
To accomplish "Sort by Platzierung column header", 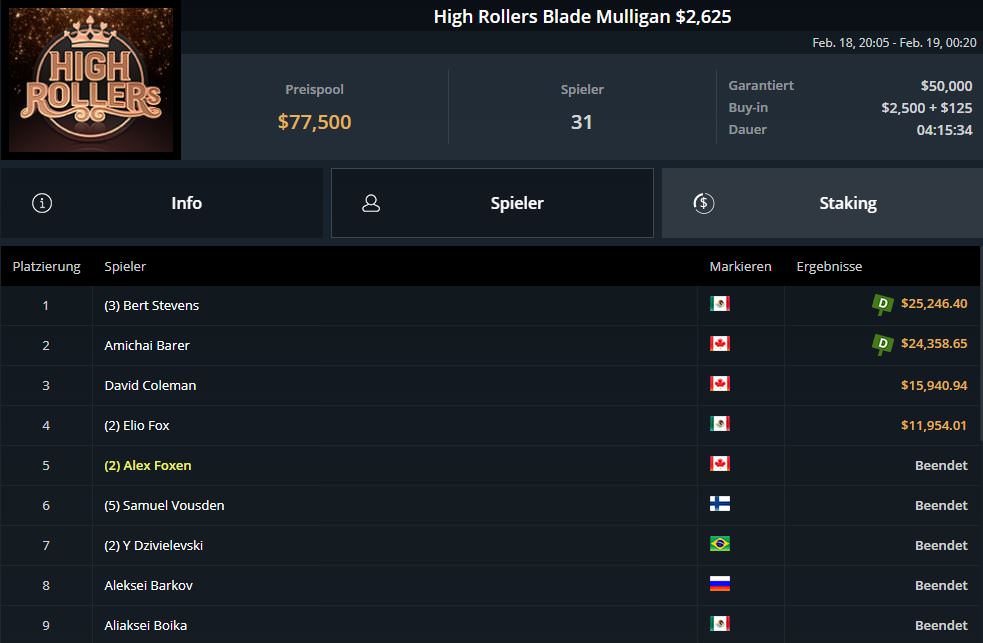I will pyautogui.click(x=46, y=266).
